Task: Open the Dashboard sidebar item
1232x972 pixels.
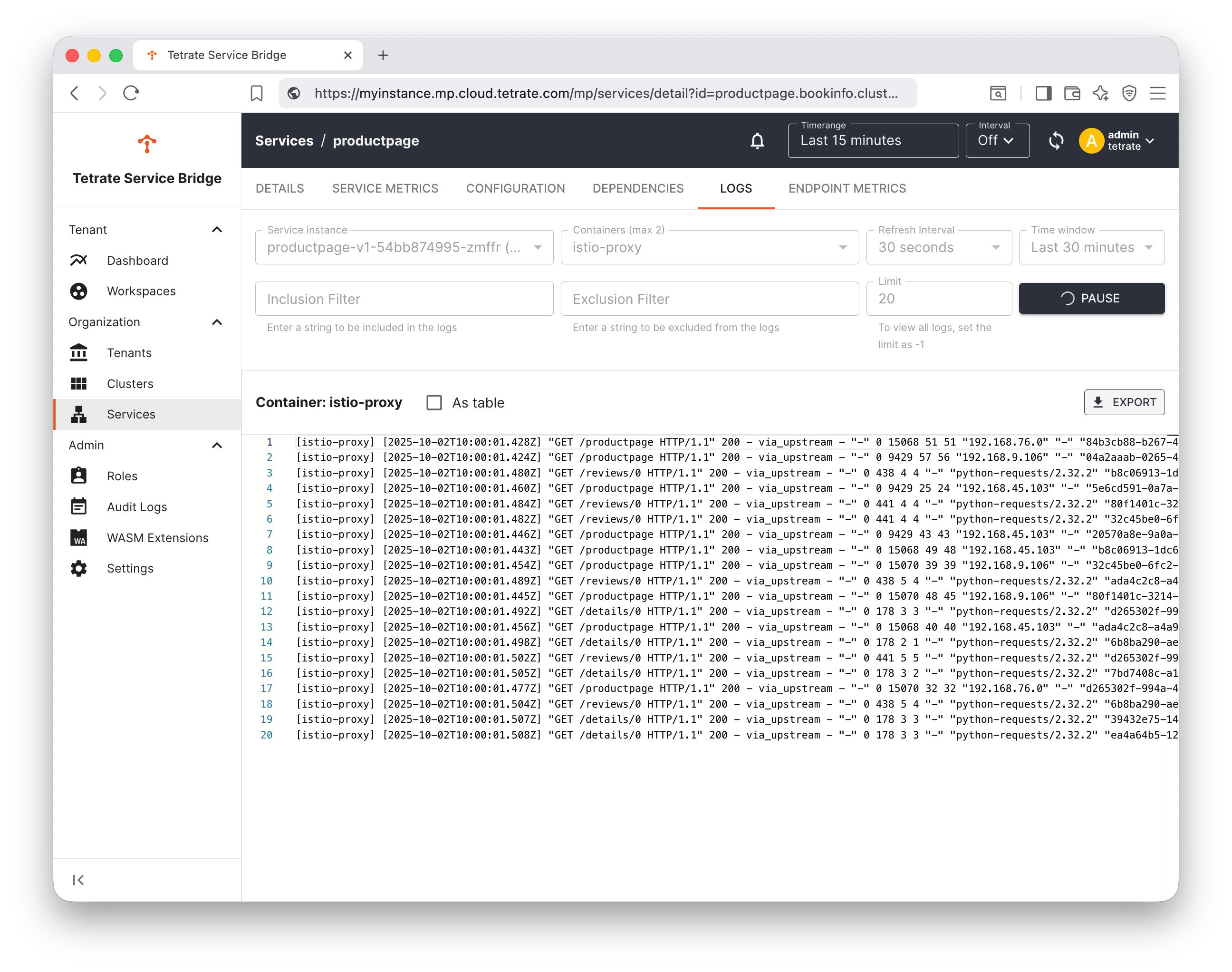Action: click(x=137, y=261)
